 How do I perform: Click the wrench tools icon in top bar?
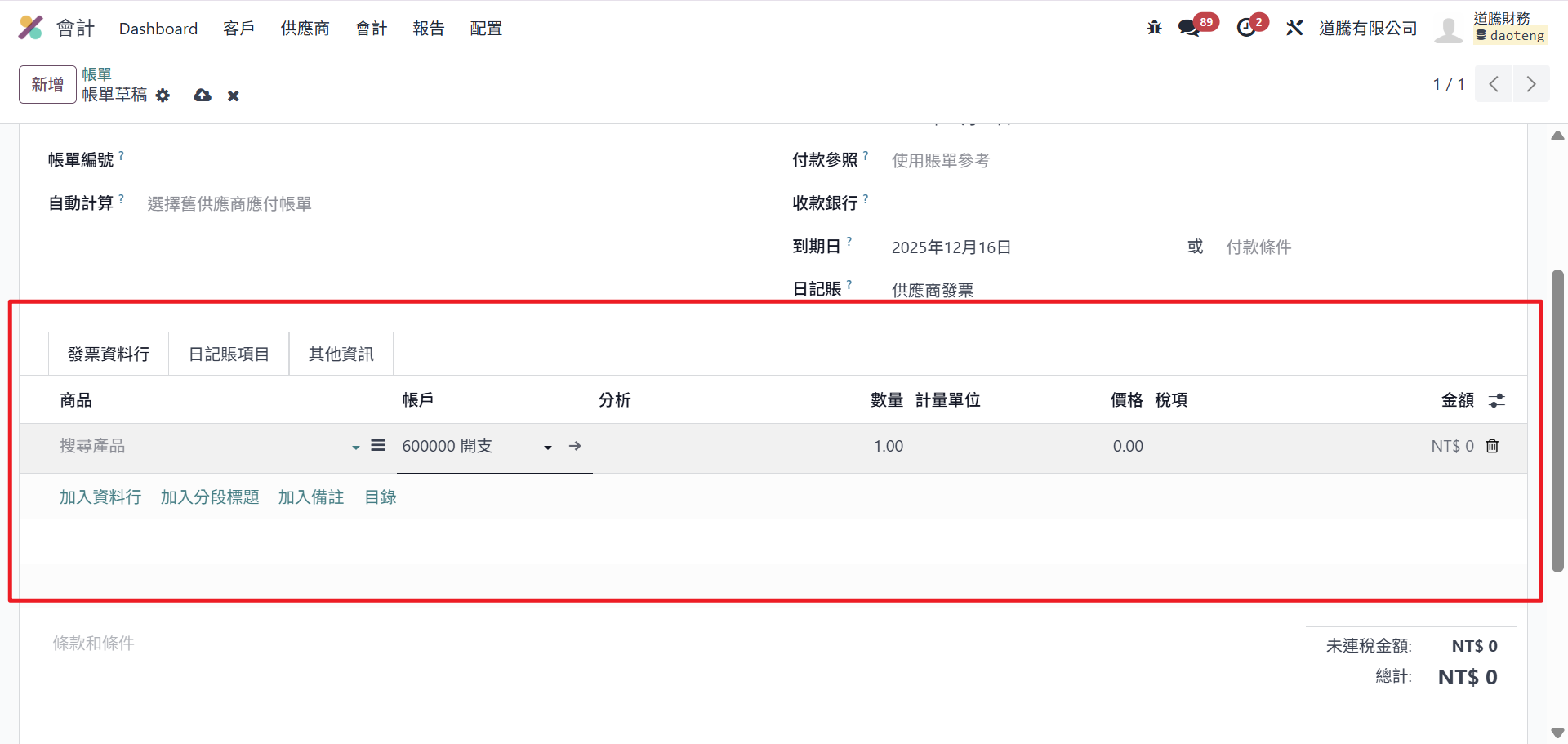click(x=1294, y=28)
